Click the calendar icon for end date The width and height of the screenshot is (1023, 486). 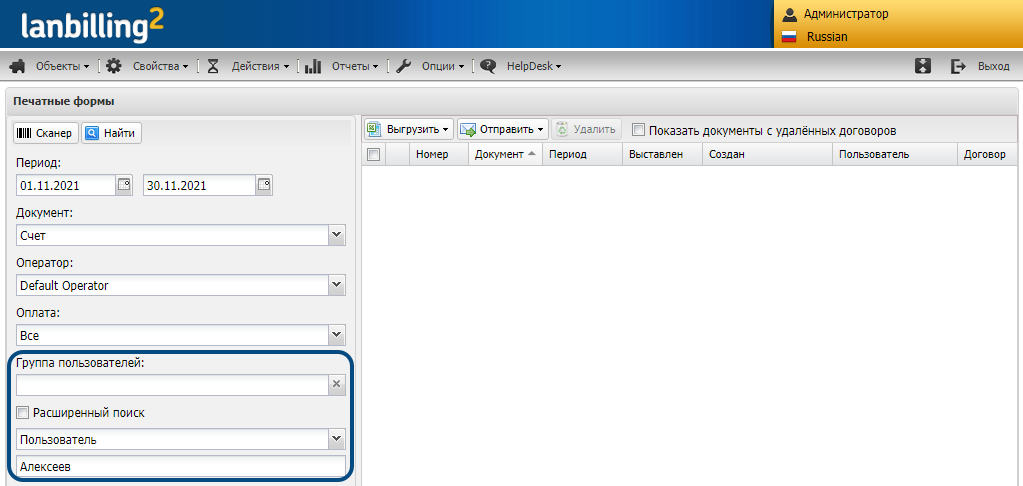[x=264, y=185]
